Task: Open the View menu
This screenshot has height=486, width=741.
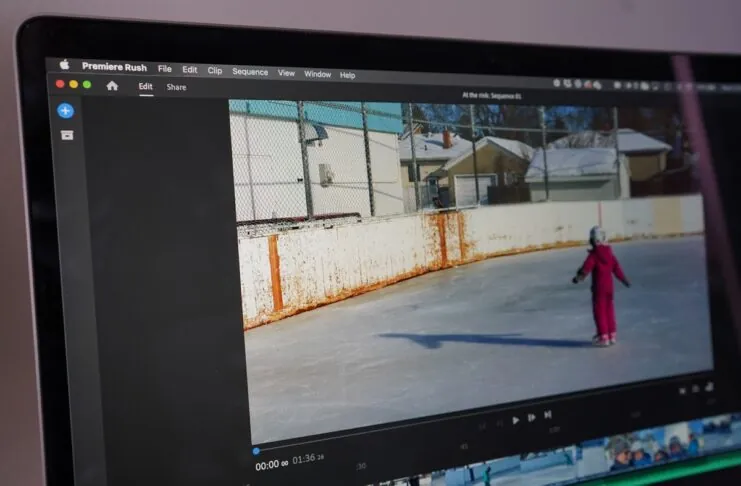Action: pos(286,73)
